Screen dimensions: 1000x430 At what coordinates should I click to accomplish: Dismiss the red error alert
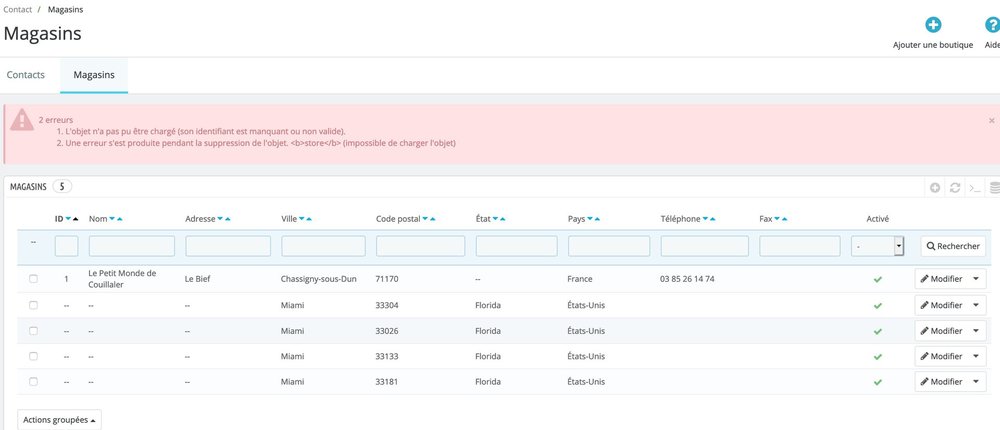click(x=991, y=120)
